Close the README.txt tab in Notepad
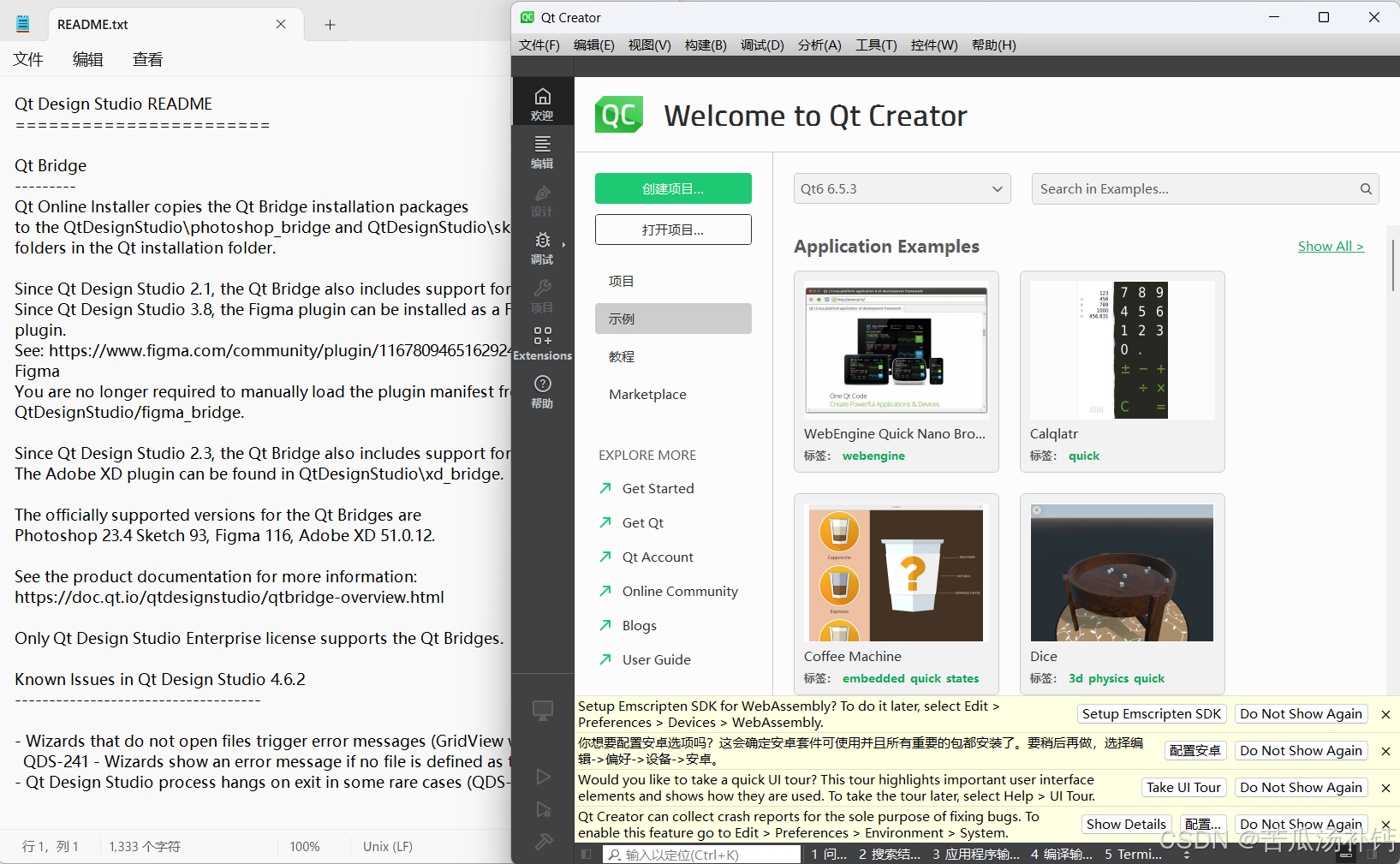The image size is (1400, 864). tap(281, 24)
